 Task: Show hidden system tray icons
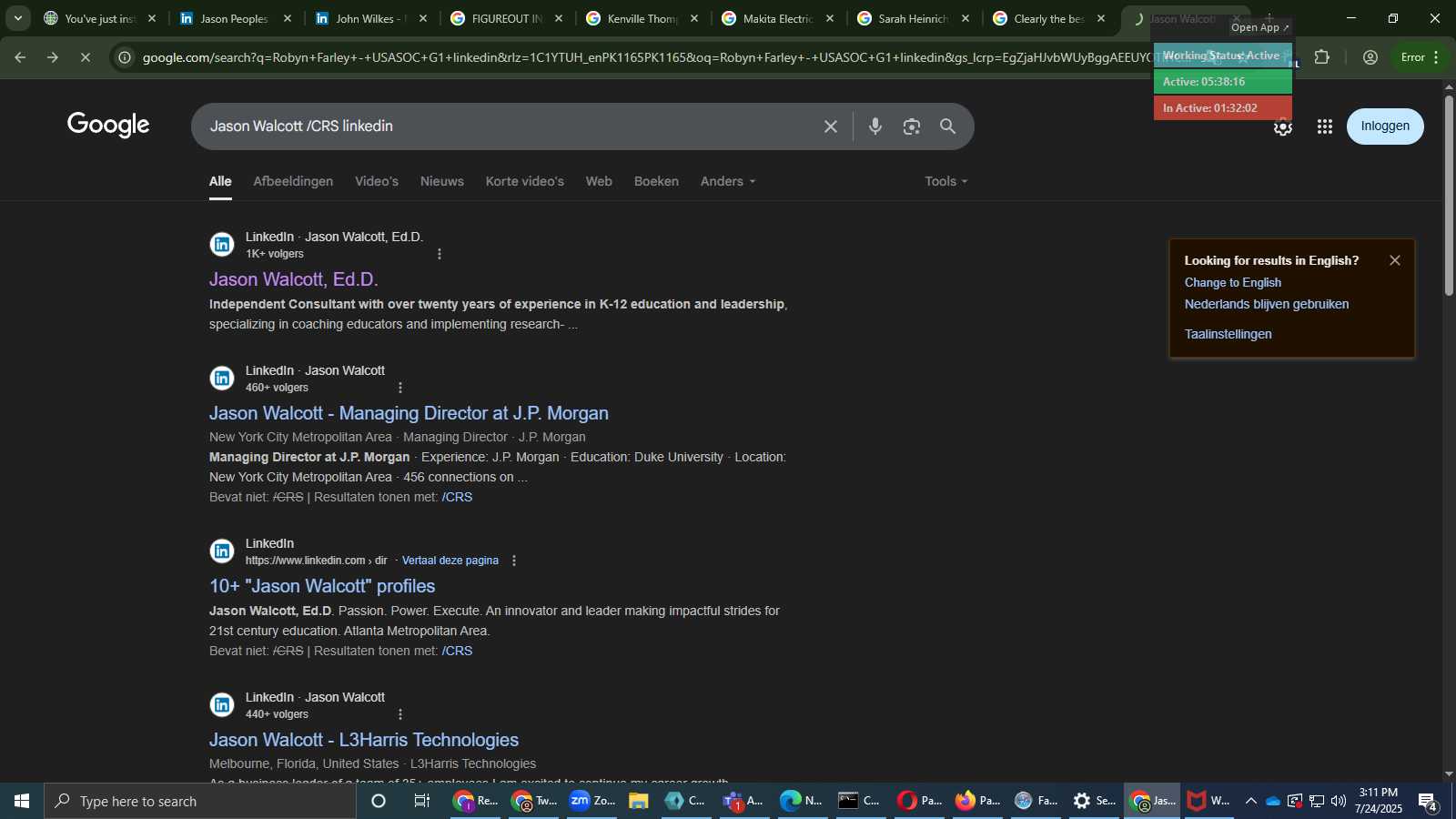tap(1250, 801)
